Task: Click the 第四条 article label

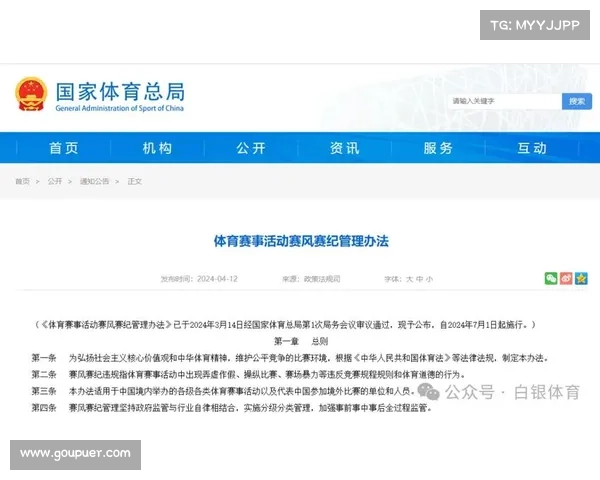Action: tap(44, 408)
